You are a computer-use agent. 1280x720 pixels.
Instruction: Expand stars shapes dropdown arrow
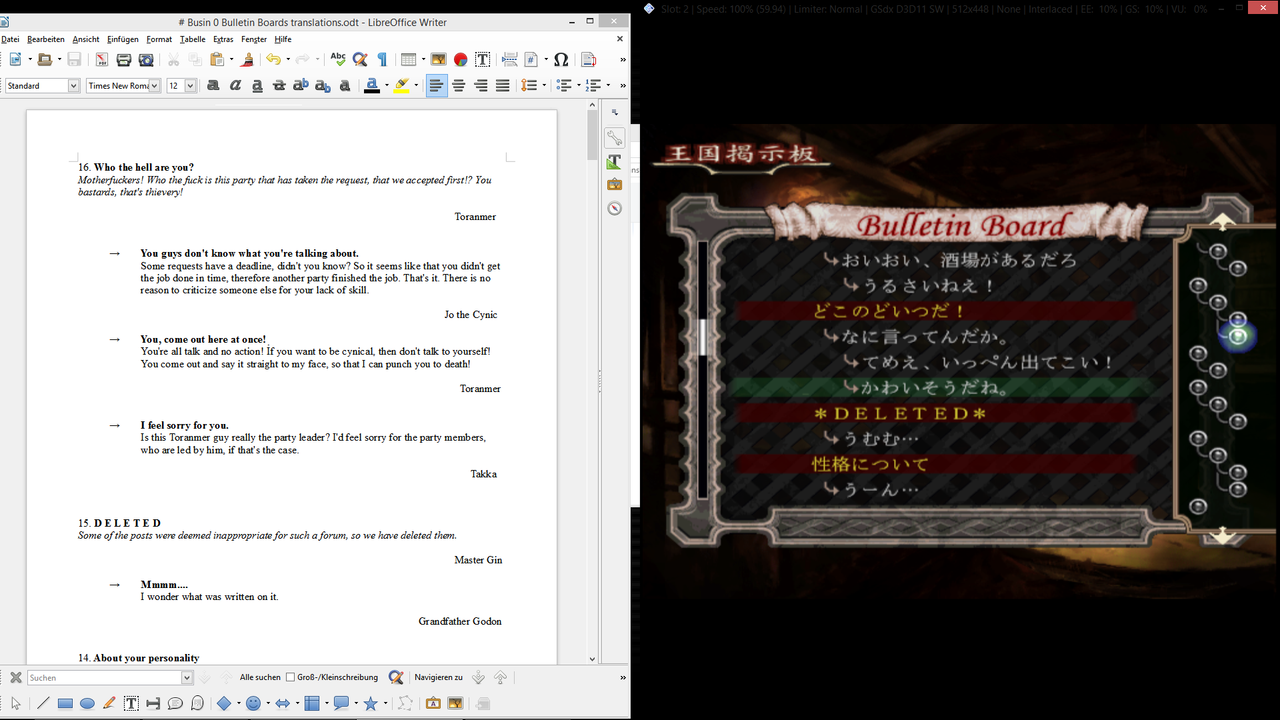[x=386, y=704]
